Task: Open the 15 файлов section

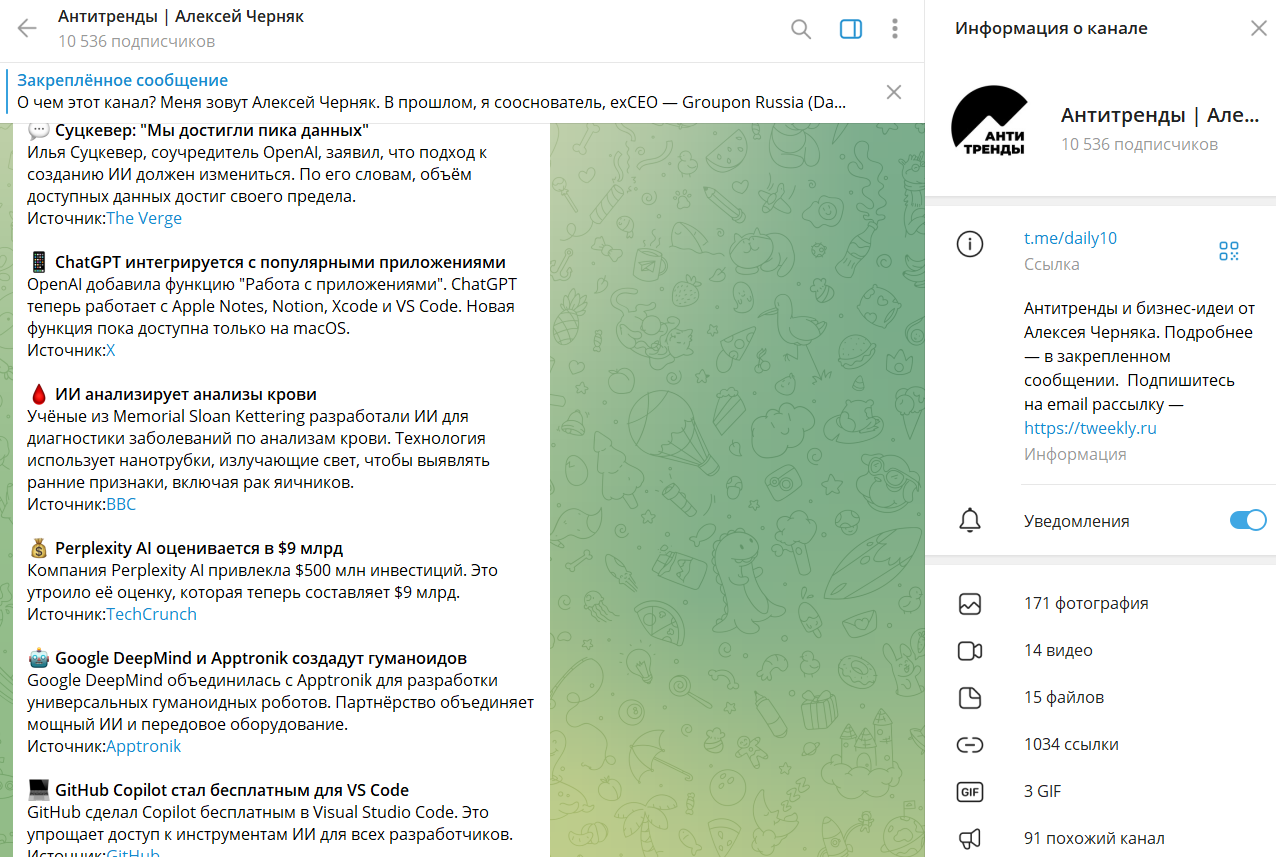Action: click(1100, 698)
